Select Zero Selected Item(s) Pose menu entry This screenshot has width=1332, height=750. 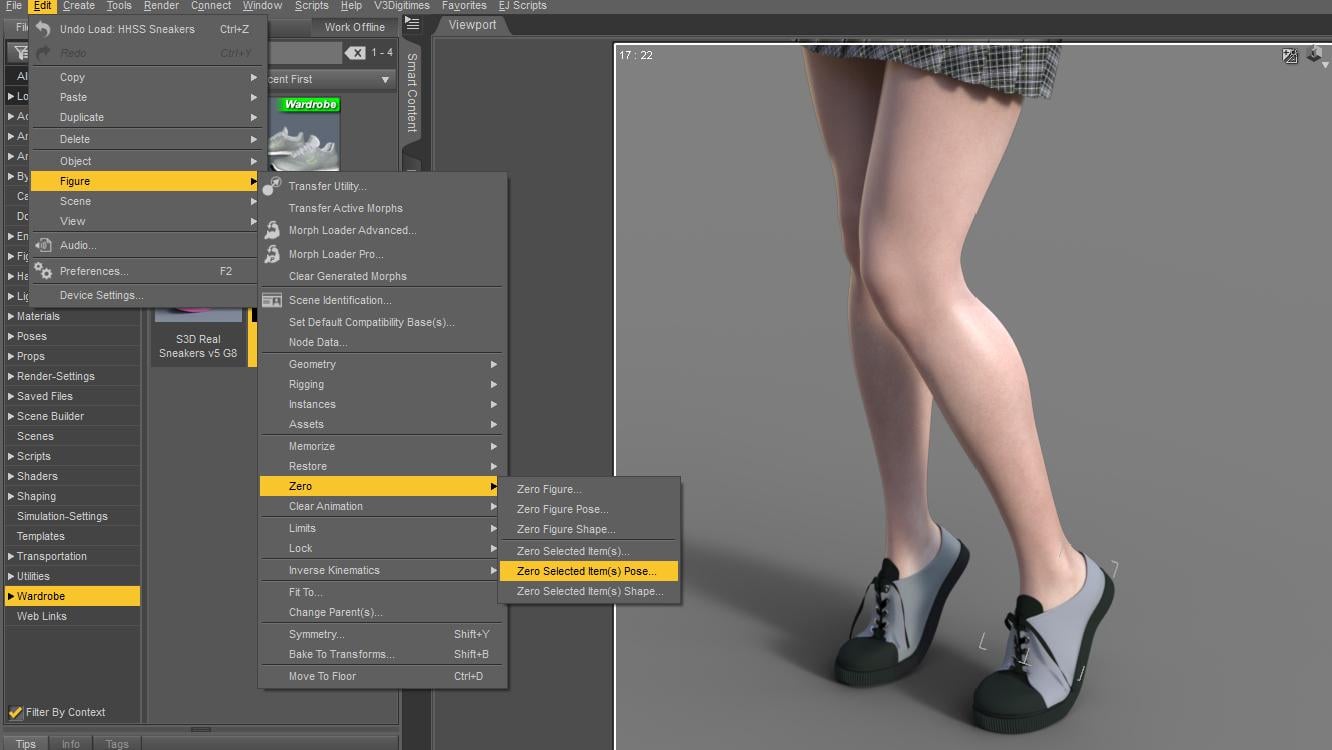[x=587, y=571]
